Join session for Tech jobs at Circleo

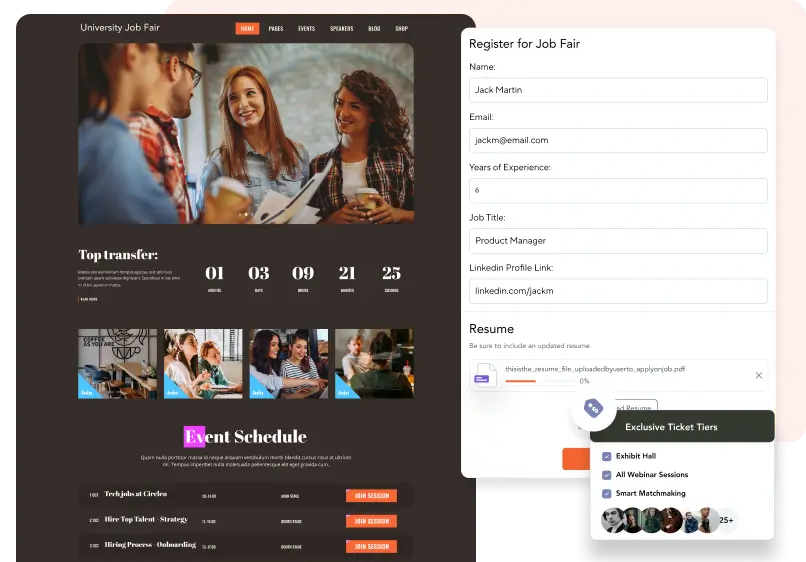pyautogui.click(x=372, y=496)
